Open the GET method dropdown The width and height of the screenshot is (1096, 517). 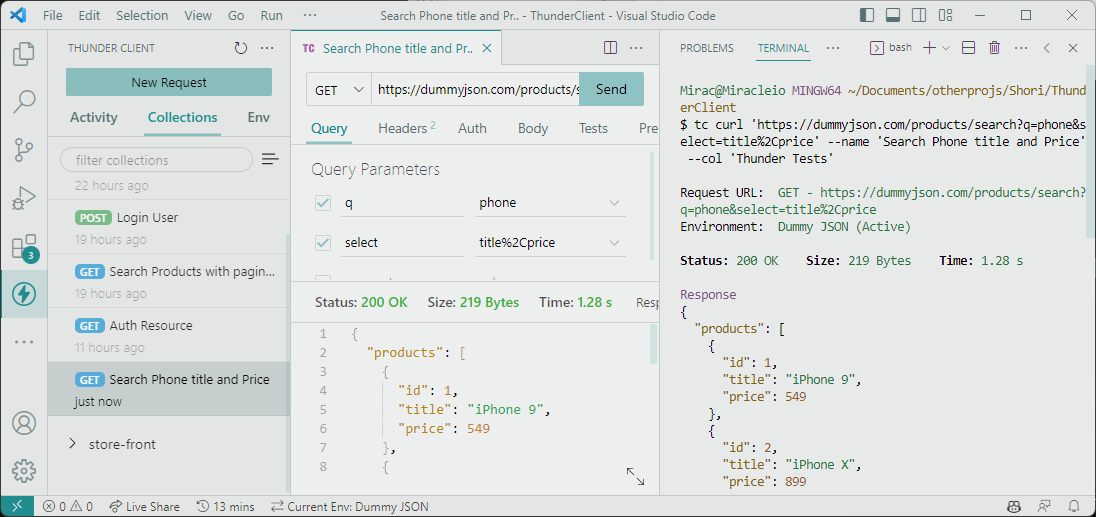point(339,89)
